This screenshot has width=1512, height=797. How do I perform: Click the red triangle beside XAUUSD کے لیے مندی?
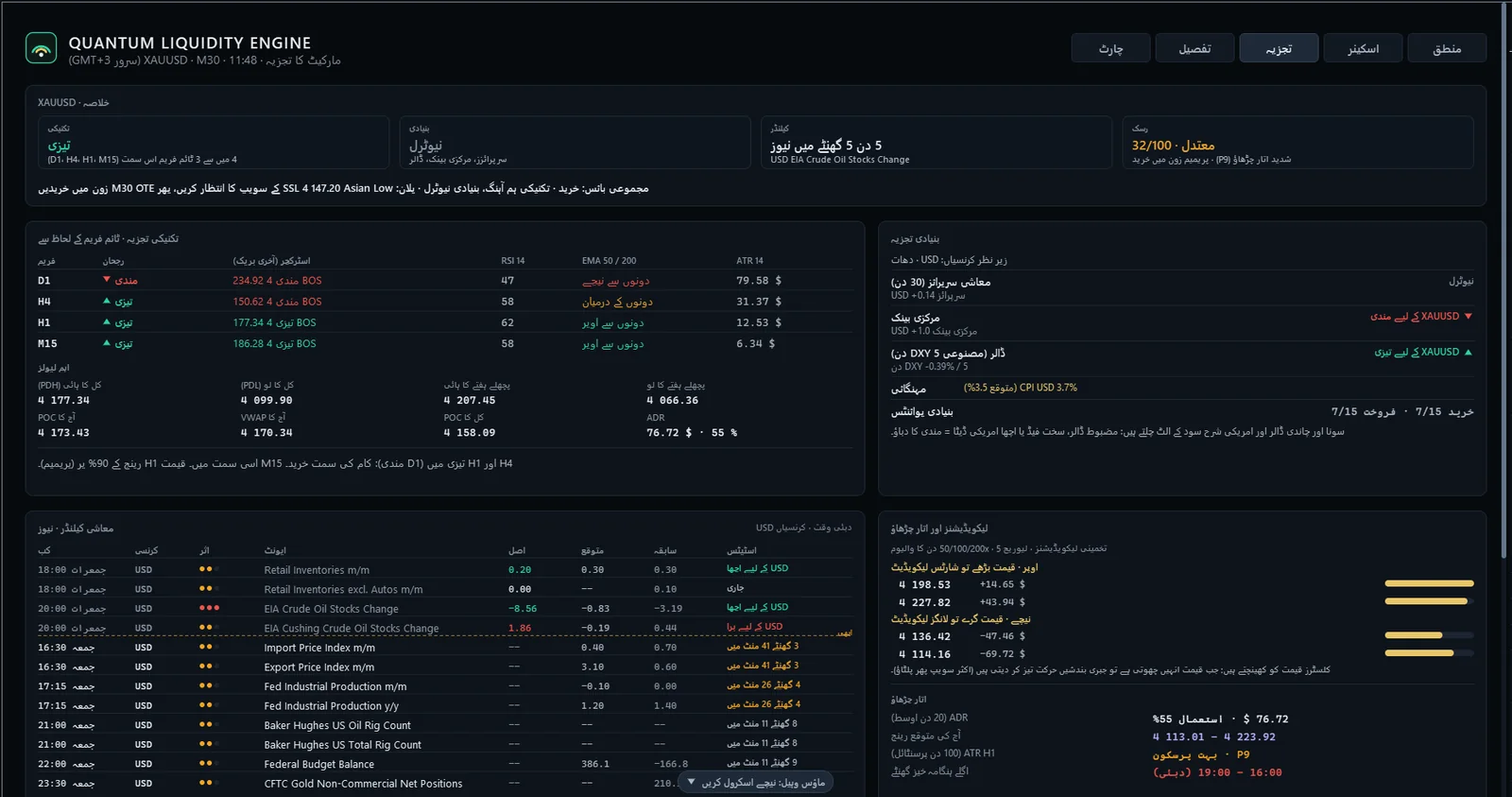click(1468, 317)
